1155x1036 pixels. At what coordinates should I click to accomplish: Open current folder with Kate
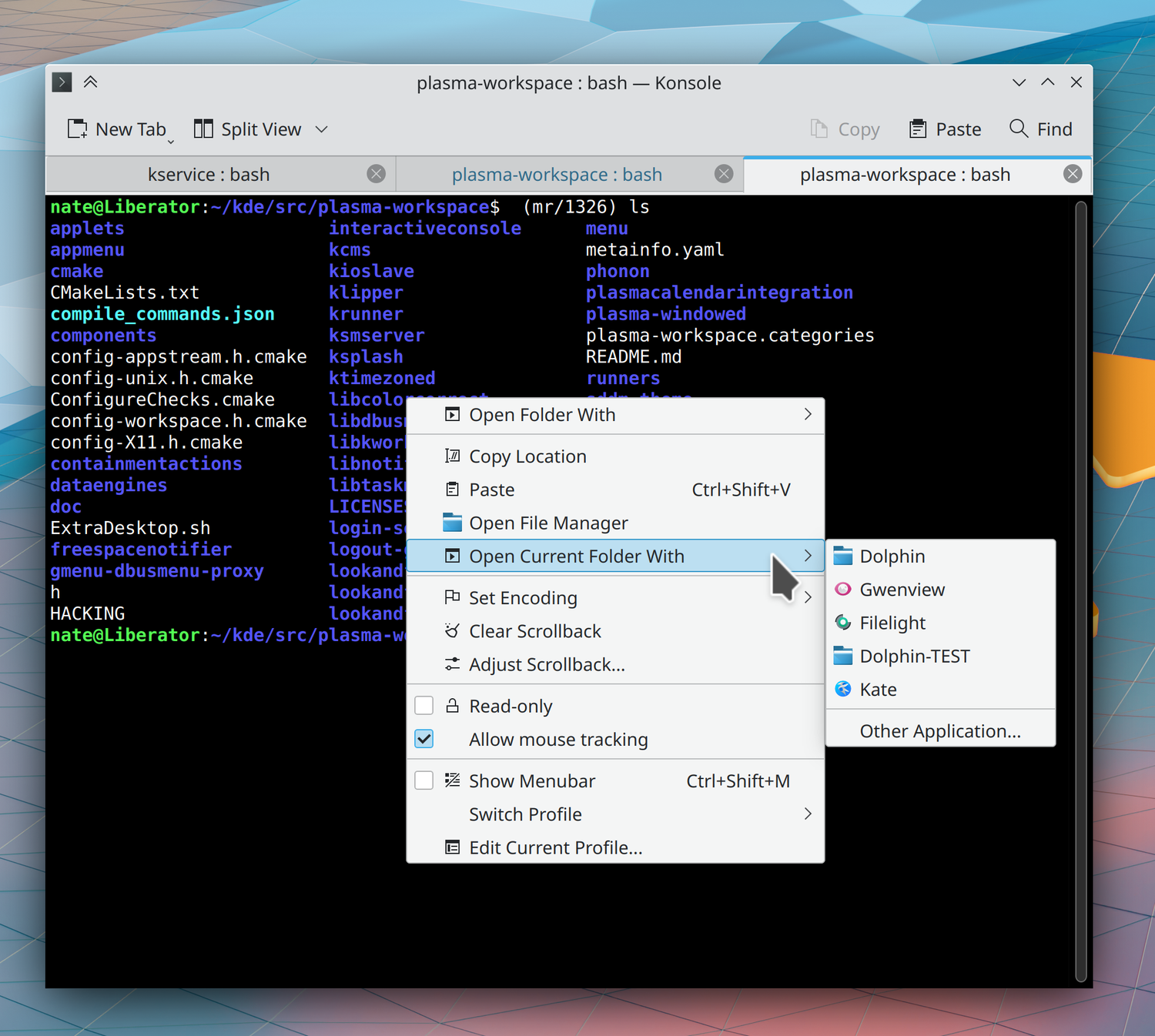click(878, 690)
